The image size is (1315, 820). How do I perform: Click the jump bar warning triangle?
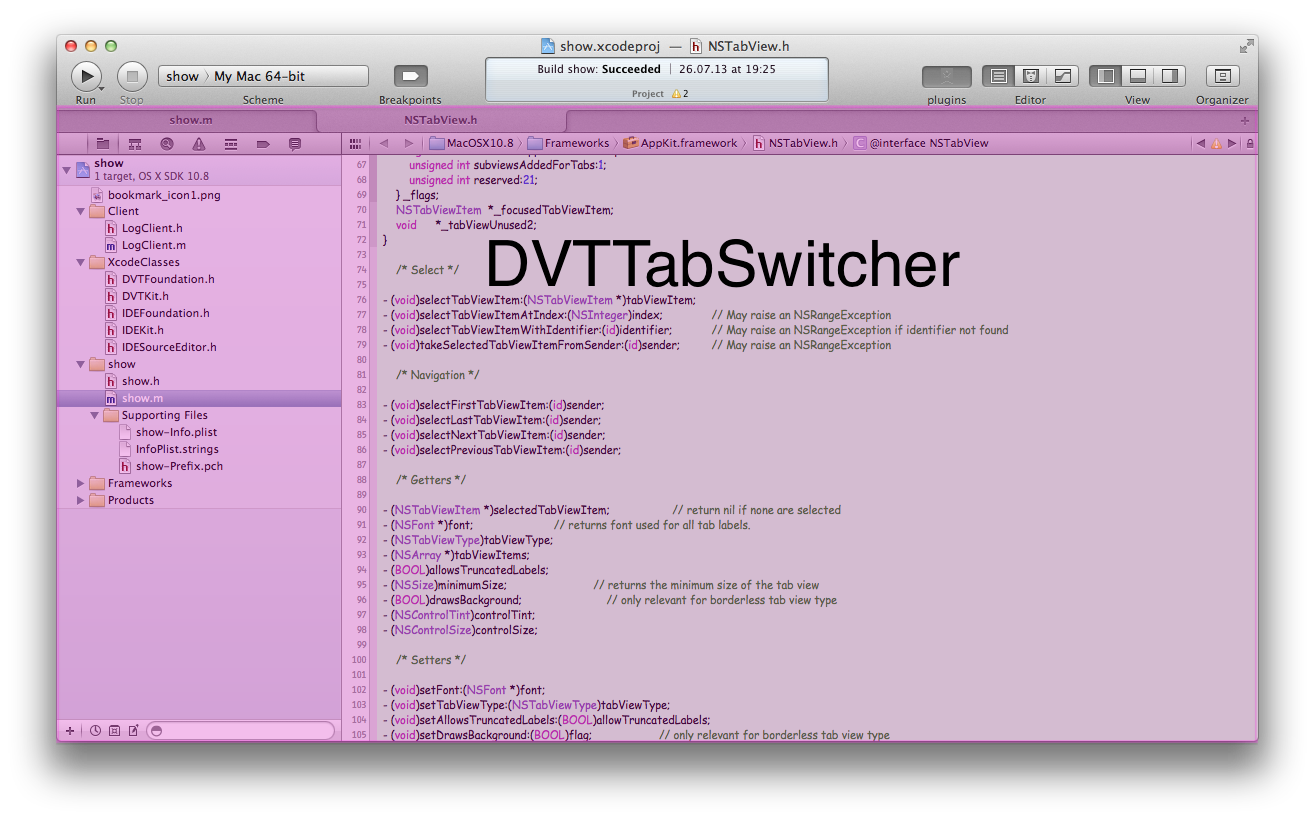coord(1217,143)
